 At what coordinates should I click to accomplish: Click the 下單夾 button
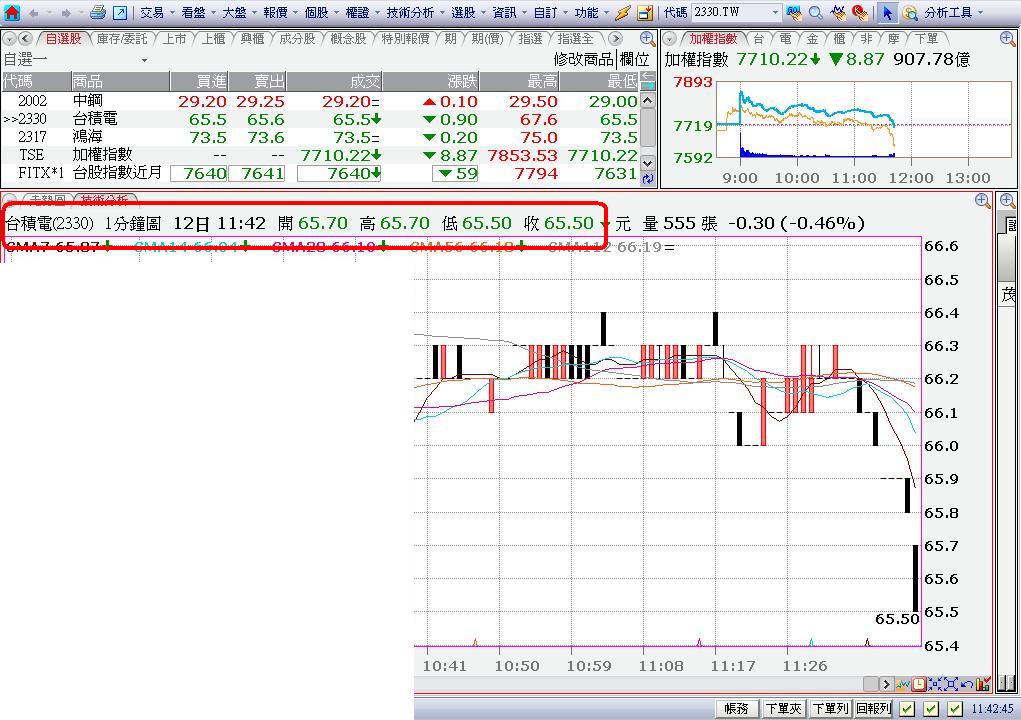click(783, 708)
